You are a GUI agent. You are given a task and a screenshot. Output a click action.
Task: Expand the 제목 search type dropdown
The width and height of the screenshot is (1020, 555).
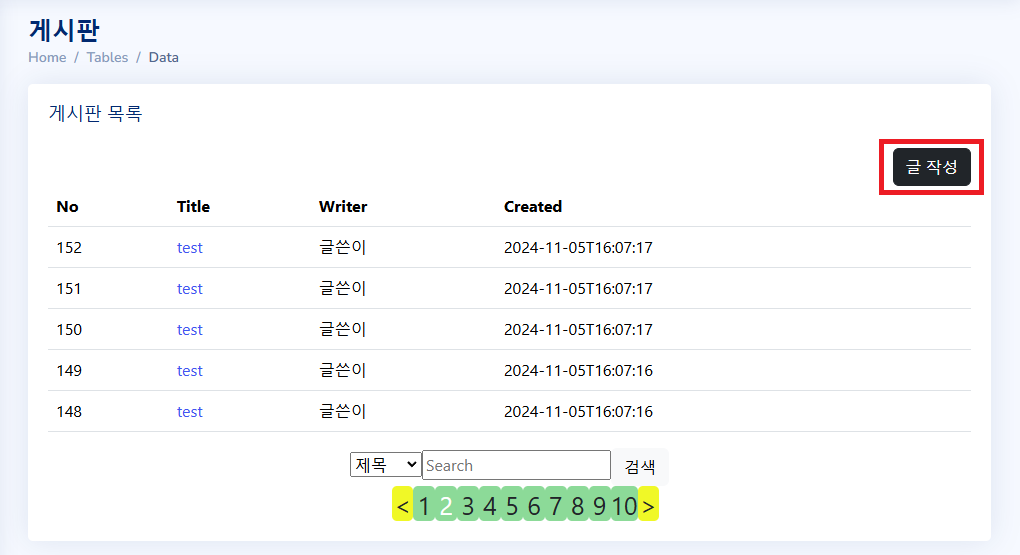[x=386, y=465]
